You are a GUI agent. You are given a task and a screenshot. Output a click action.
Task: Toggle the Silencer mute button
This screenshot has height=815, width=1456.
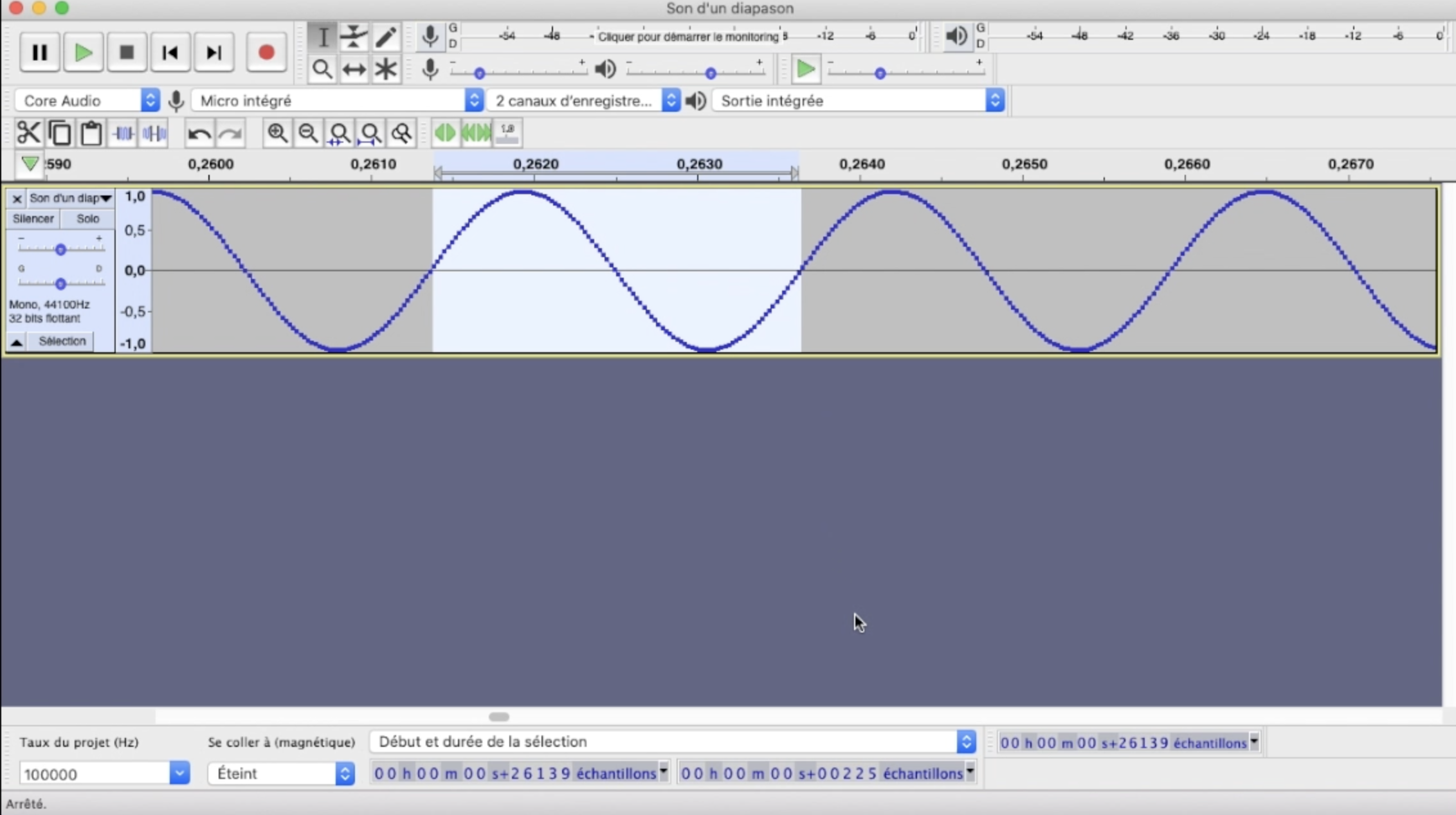coord(33,219)
